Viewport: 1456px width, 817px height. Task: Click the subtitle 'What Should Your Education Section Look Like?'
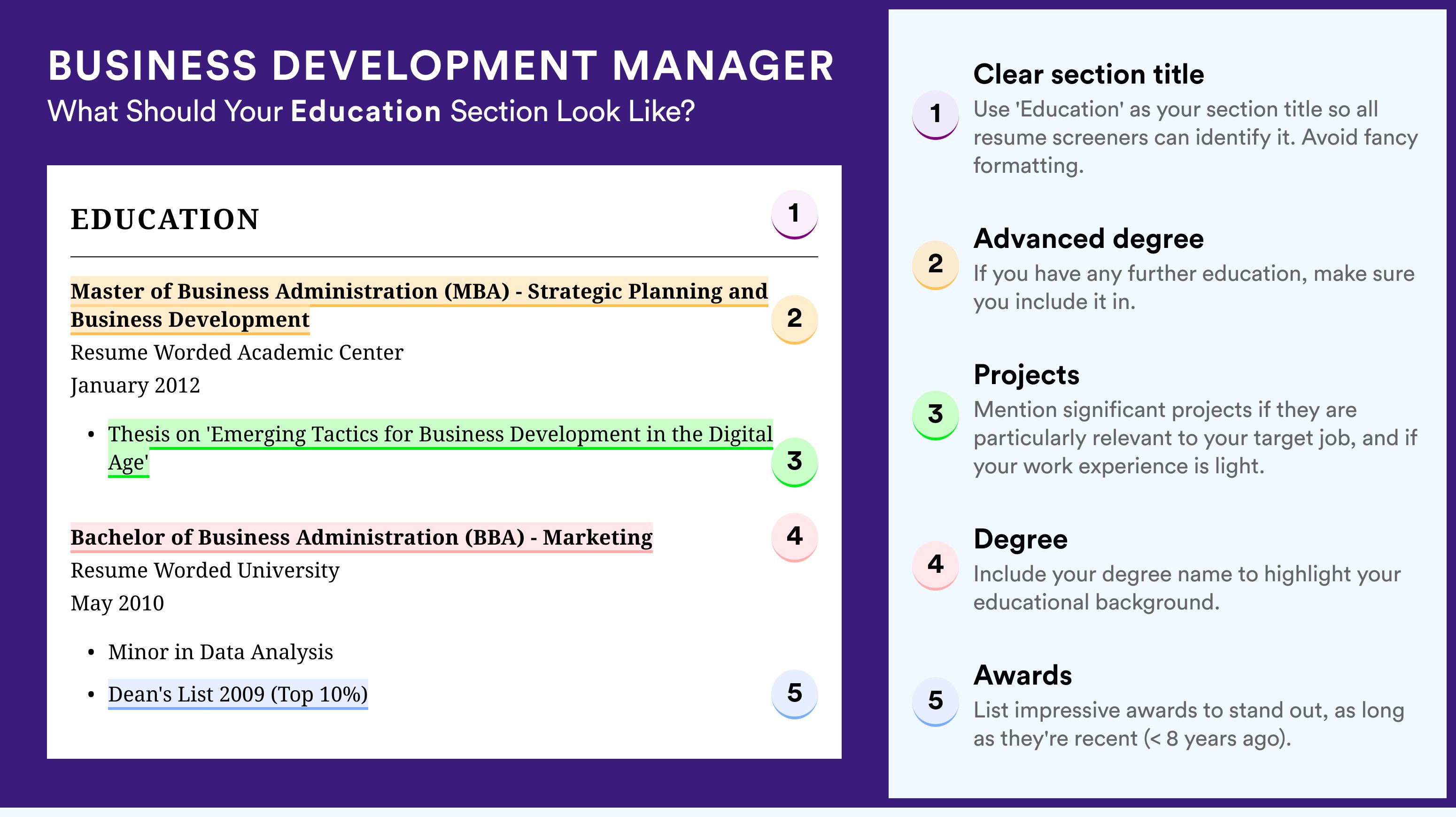coord(372,111)
